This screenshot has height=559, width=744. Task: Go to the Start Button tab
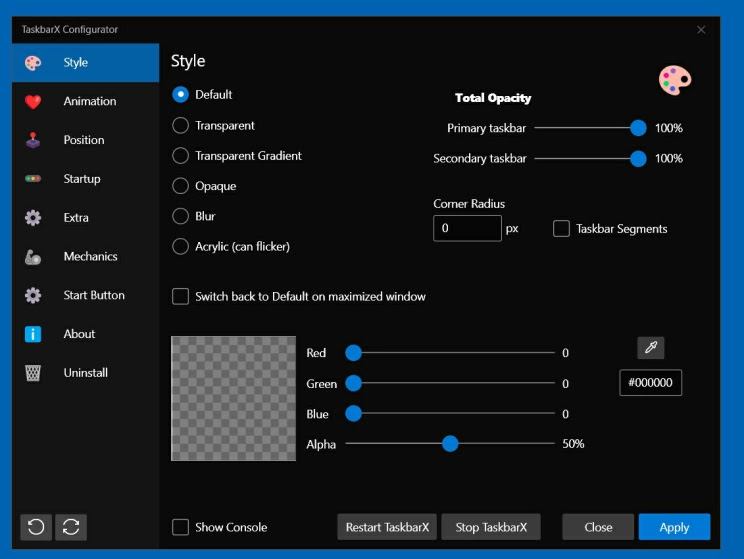(x=94, y=295)
